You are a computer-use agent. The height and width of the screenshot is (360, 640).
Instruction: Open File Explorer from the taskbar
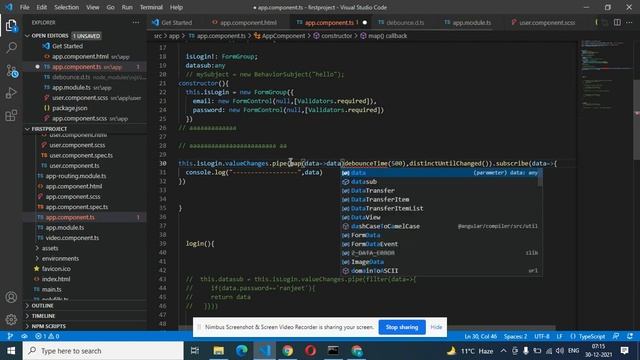(218, 351)
